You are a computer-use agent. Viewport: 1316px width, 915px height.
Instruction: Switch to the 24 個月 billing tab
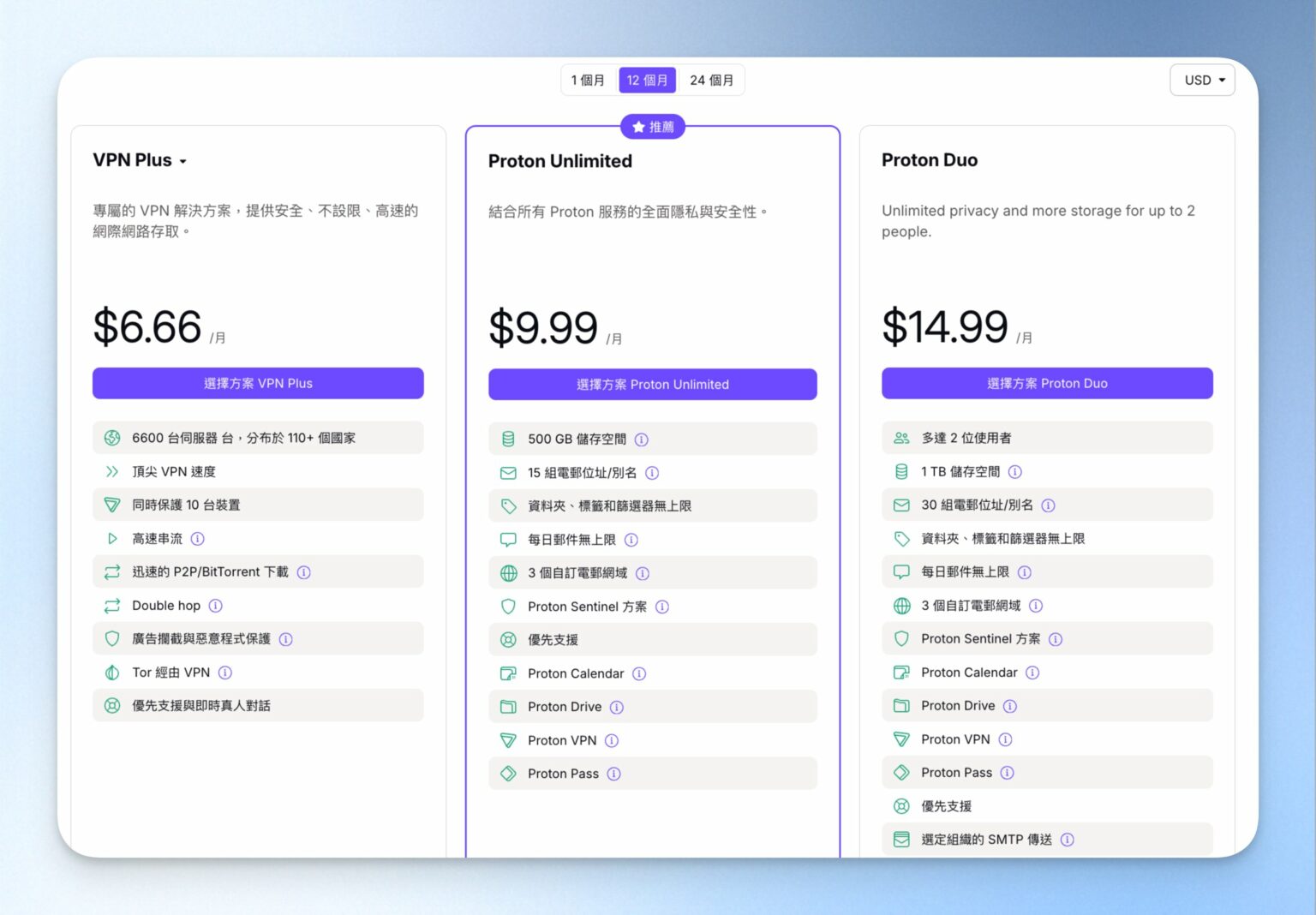[712, 80]
